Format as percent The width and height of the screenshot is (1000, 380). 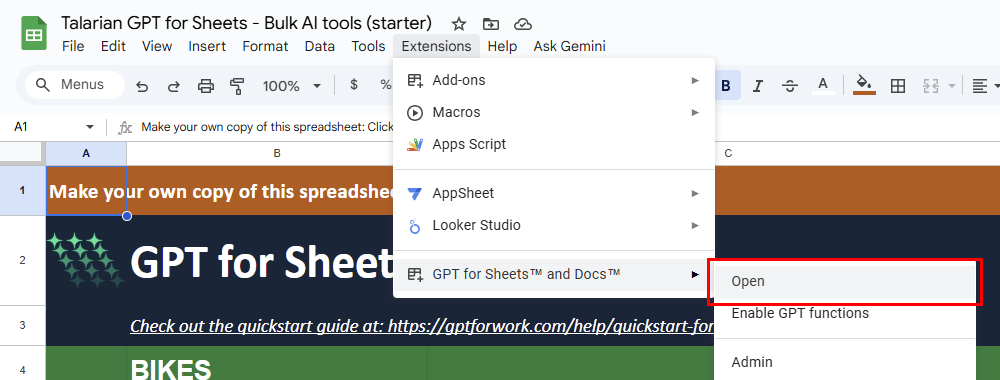tap(385, 85)
